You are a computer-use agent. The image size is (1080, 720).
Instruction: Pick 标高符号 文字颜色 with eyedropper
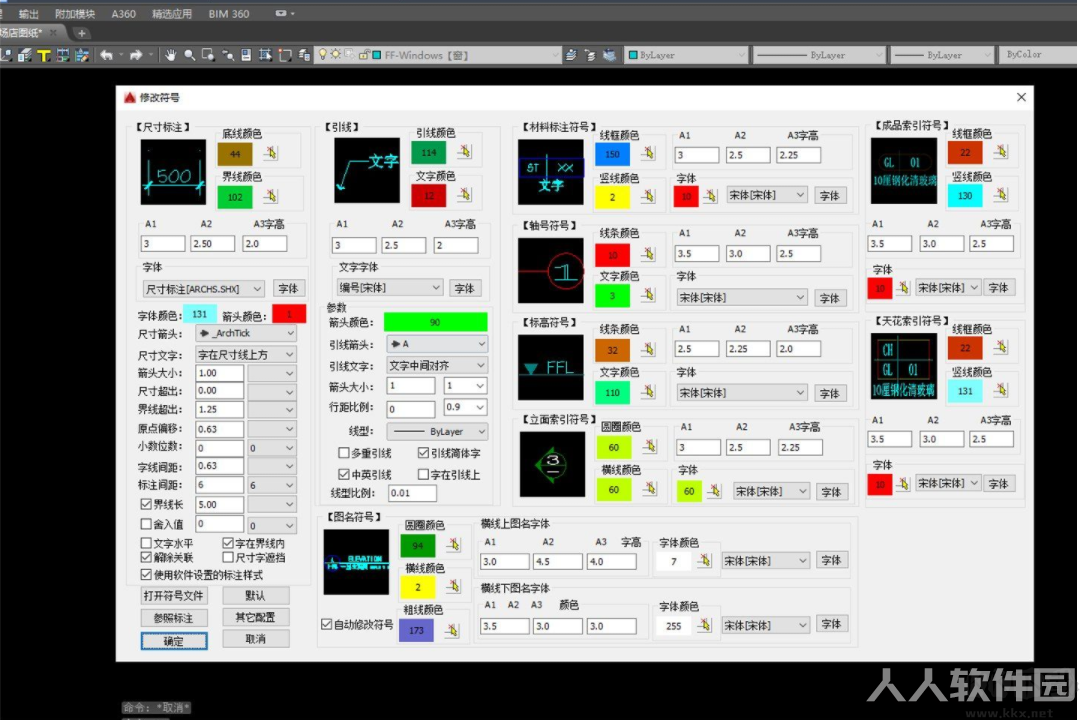pyautogui.click(x=648, y=392)
